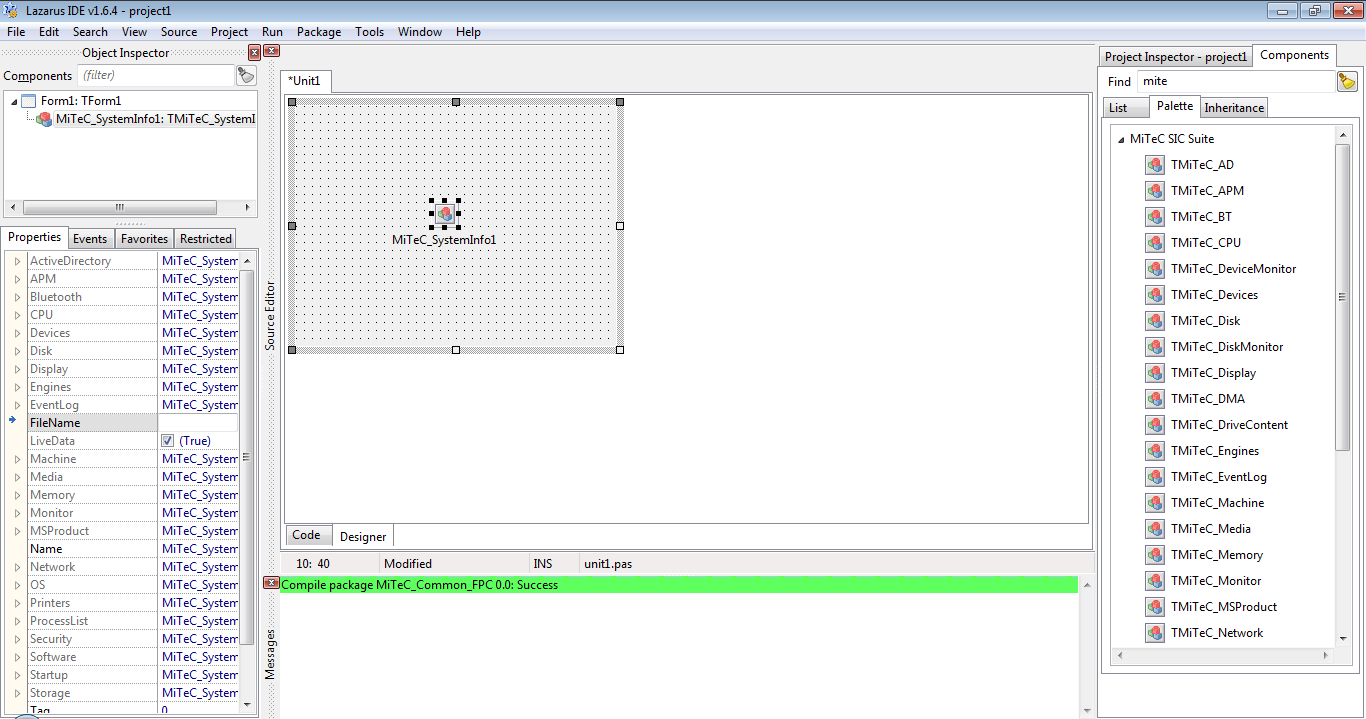Viewport: 1366px width, 719px height.
Task: Expand the Bluetooth property
Action: [17, 297]
